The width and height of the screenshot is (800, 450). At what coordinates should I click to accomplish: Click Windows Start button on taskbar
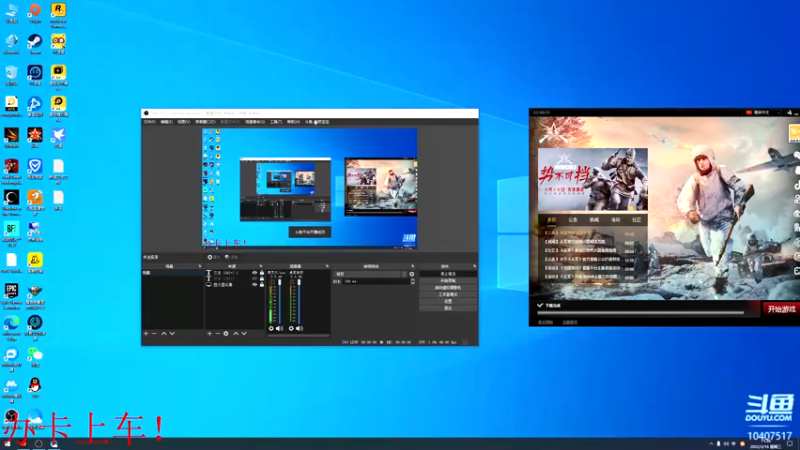pyautogui.click(x=7, y=444)
